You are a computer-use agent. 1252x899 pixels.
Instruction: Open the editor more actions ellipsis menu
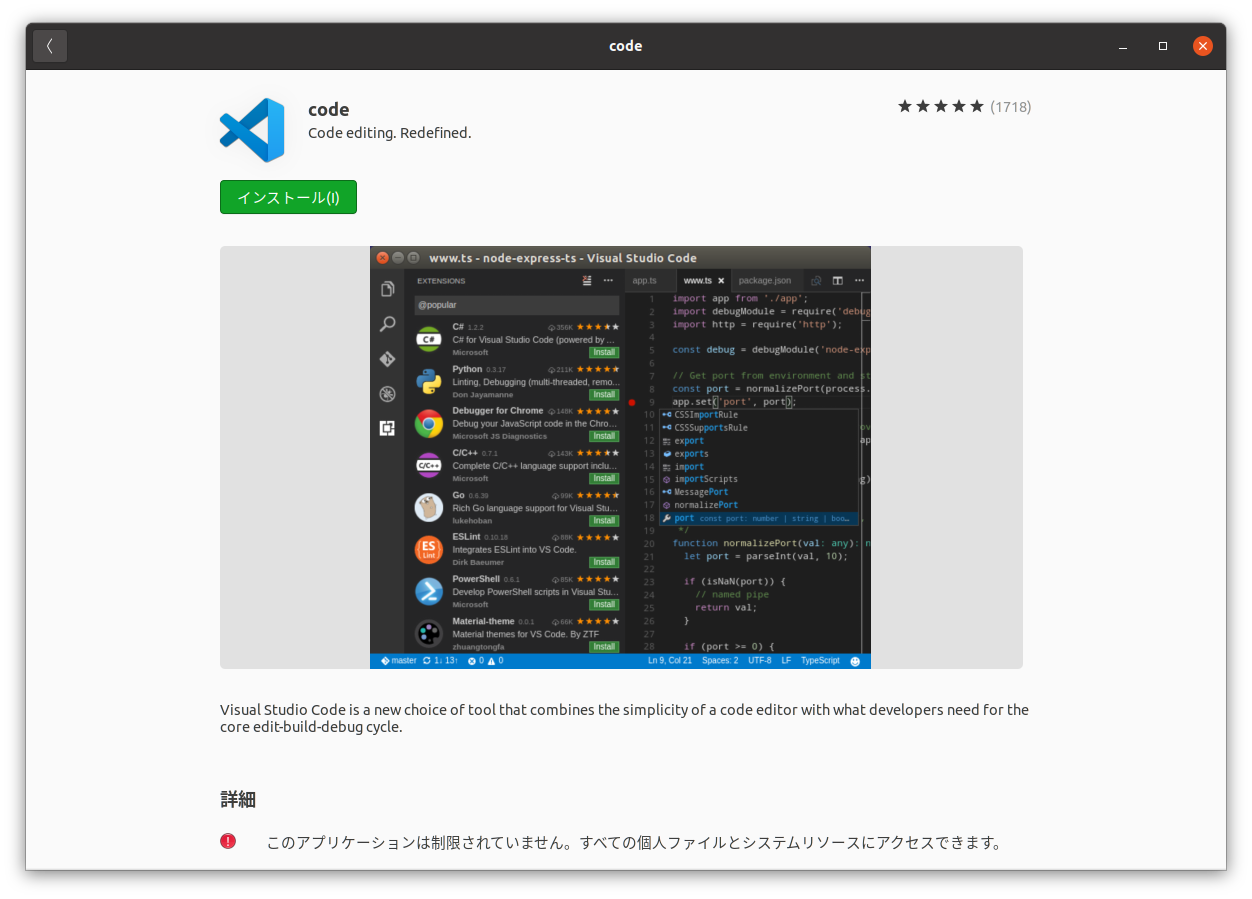tap(859, 280)
